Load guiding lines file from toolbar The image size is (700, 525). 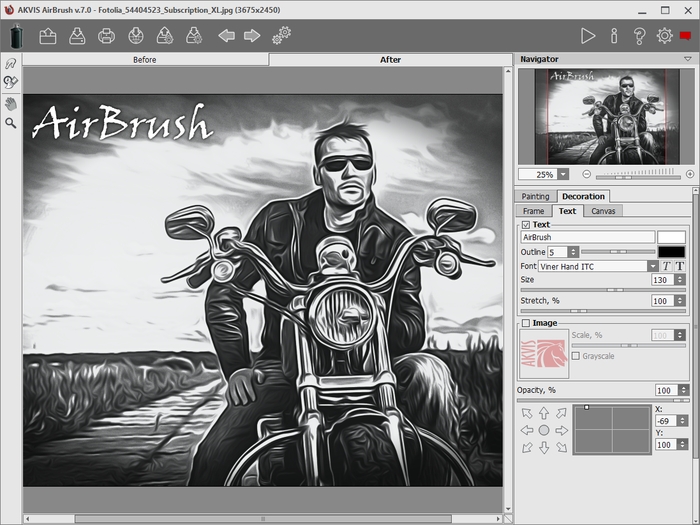click(165, 36)
